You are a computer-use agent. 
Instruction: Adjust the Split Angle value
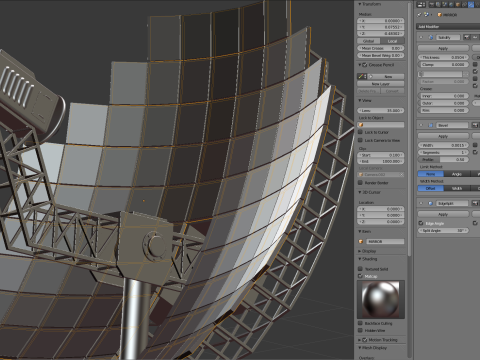coord(443,231)
